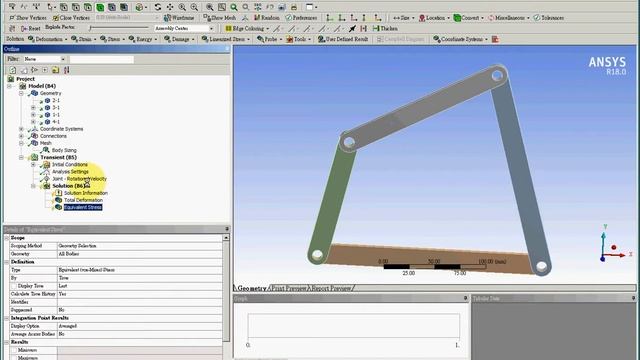Screen dimensions: 640x360
Task: Click the refresh icon in Outline toolbar
Action: 13,70
